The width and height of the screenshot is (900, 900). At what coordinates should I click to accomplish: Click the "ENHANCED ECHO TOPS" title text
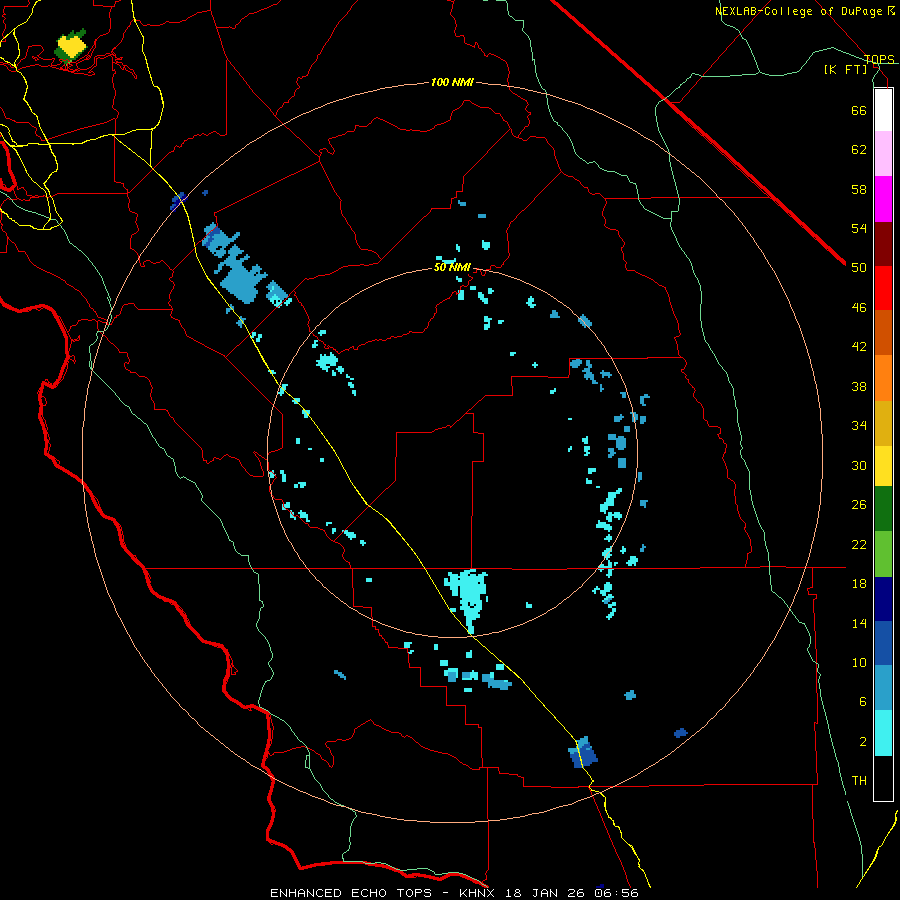(351, 893)
